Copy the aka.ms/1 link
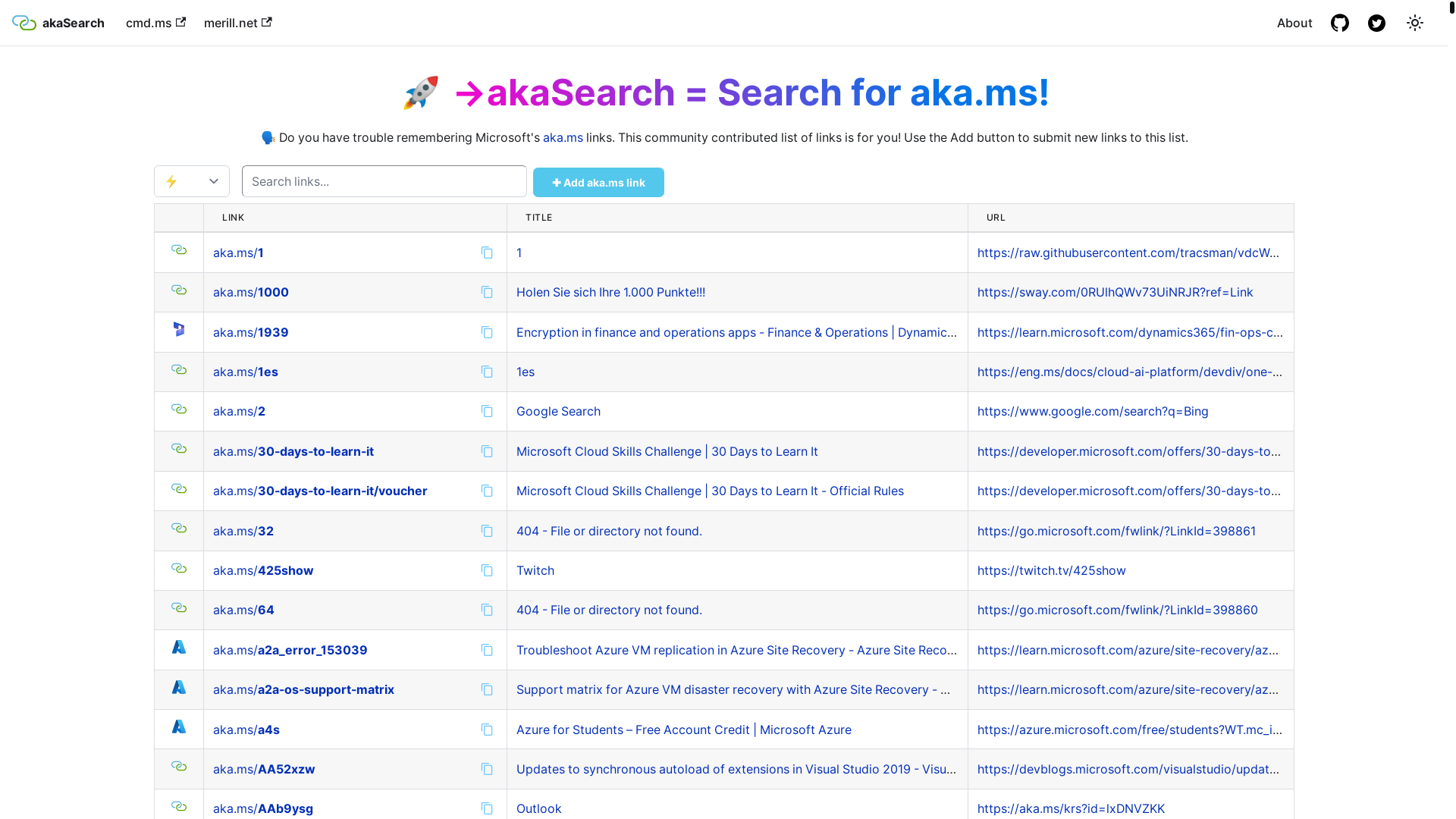 click(487, 253)
